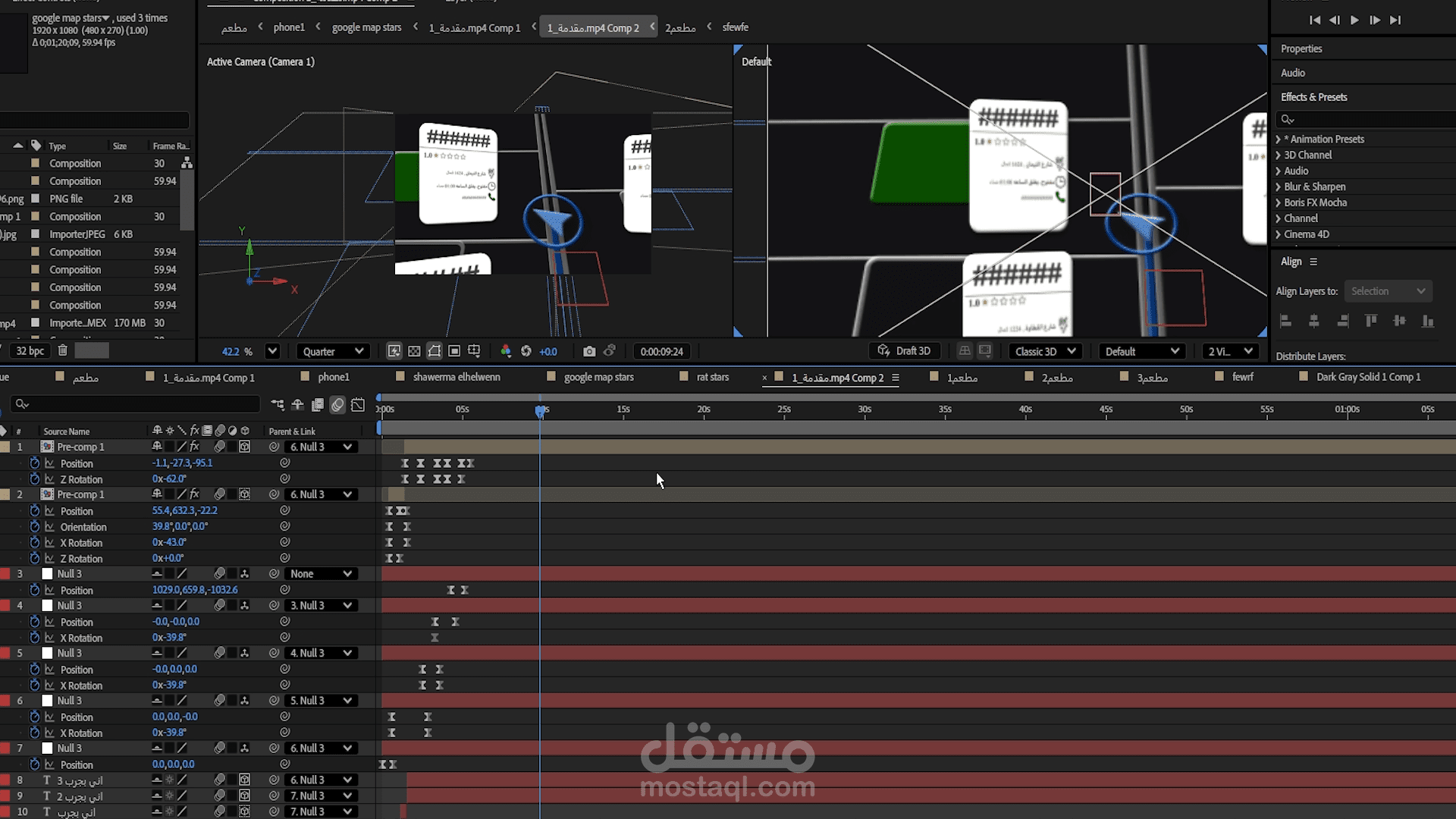Take a snapshot with camera icon

pyautogui.click(x=589, y=351)
